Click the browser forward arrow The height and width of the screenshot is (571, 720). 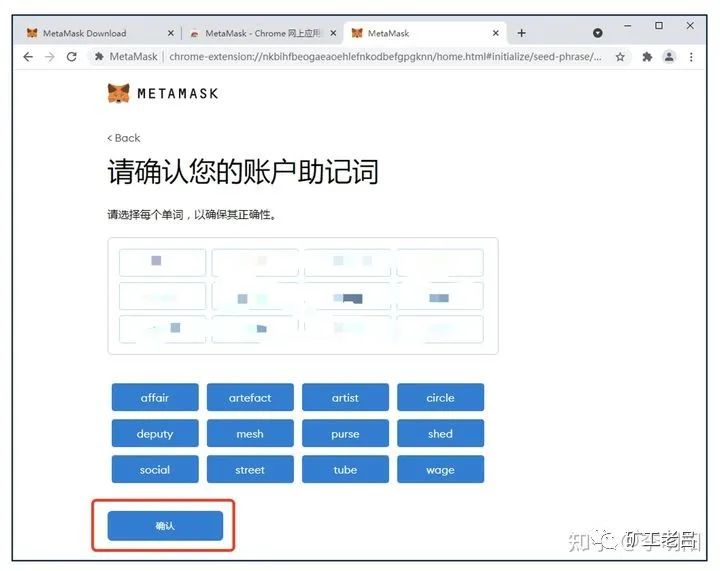(50, 57)
